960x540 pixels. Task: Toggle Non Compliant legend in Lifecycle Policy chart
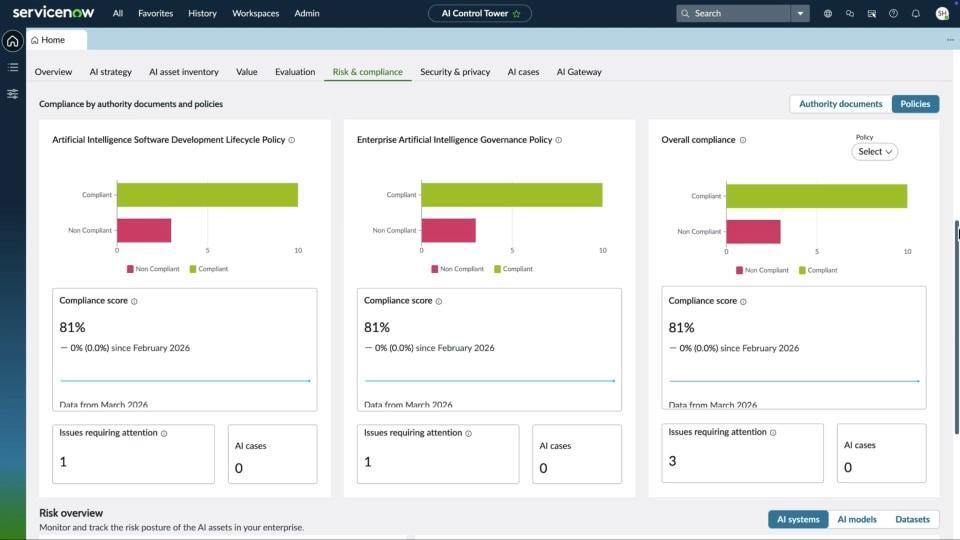click(x=153, y=269)
